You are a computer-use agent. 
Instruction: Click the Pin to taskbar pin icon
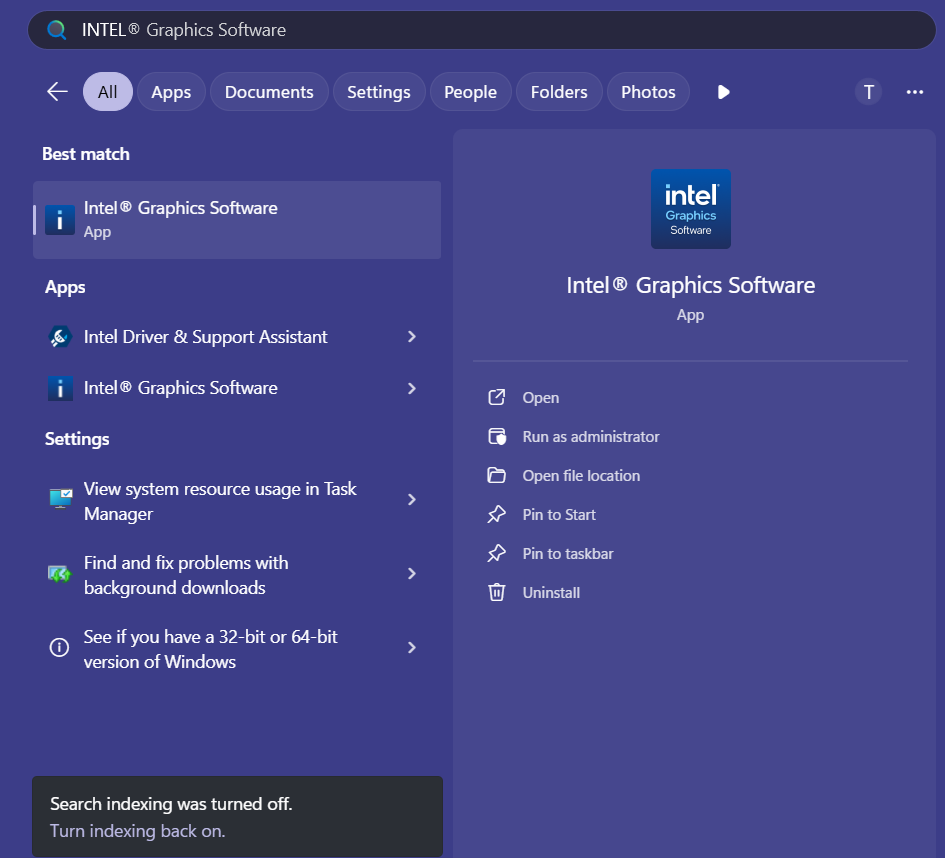[x=497, y=554]
